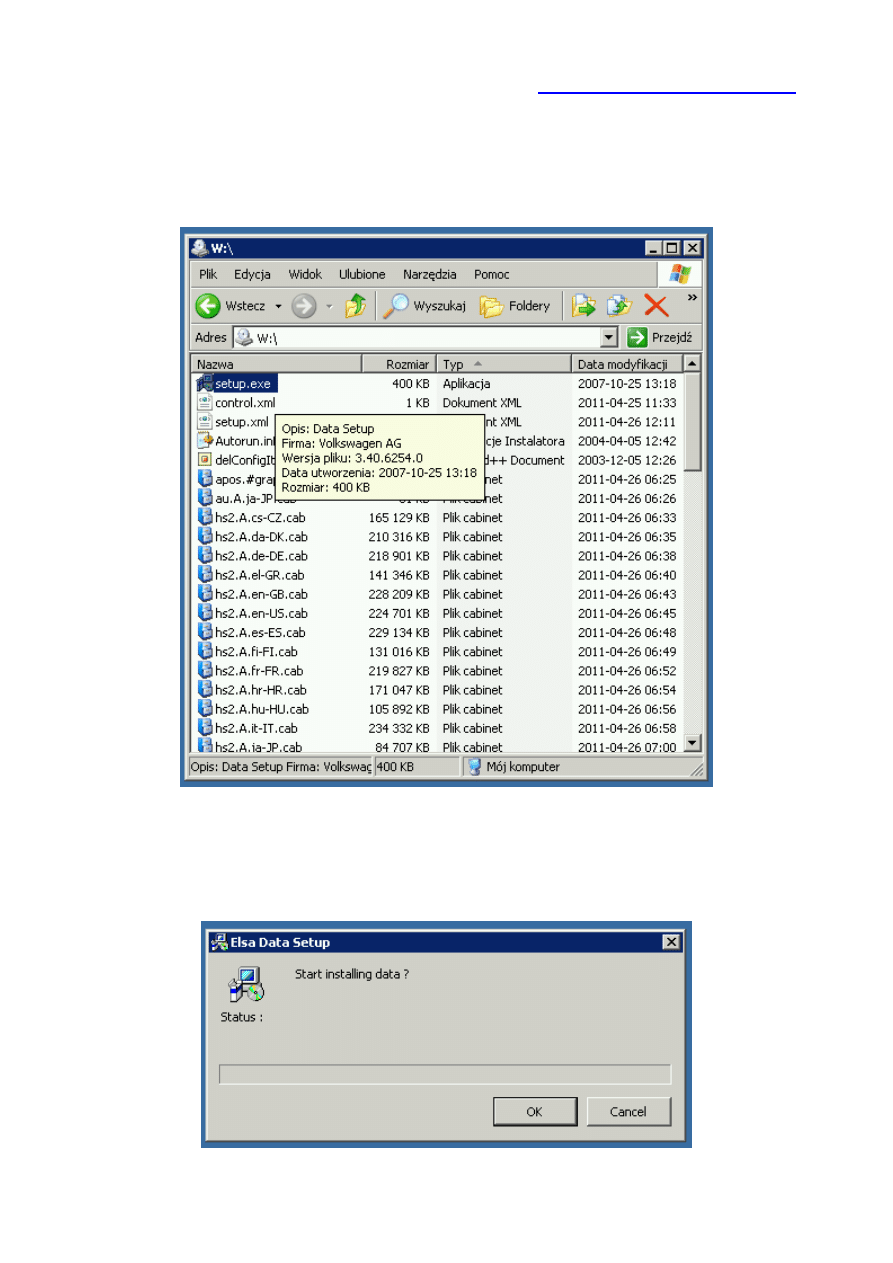Screen dimensions: 893x1263
Task: Click the green Wstecz back arrow icon
Action: pos(208,307)
